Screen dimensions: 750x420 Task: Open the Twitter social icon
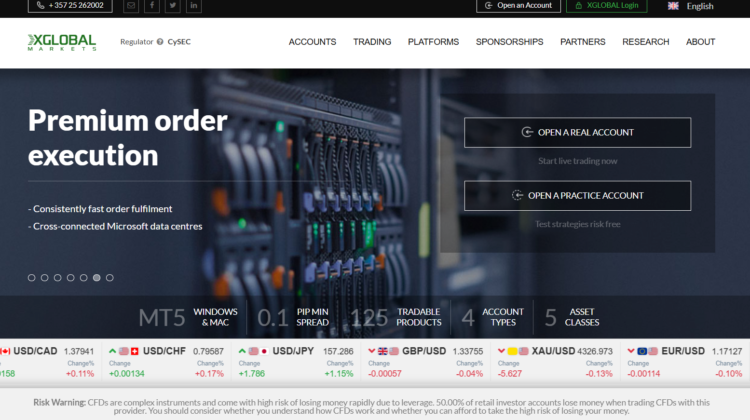pyautogui.click(x=172, y=6)
